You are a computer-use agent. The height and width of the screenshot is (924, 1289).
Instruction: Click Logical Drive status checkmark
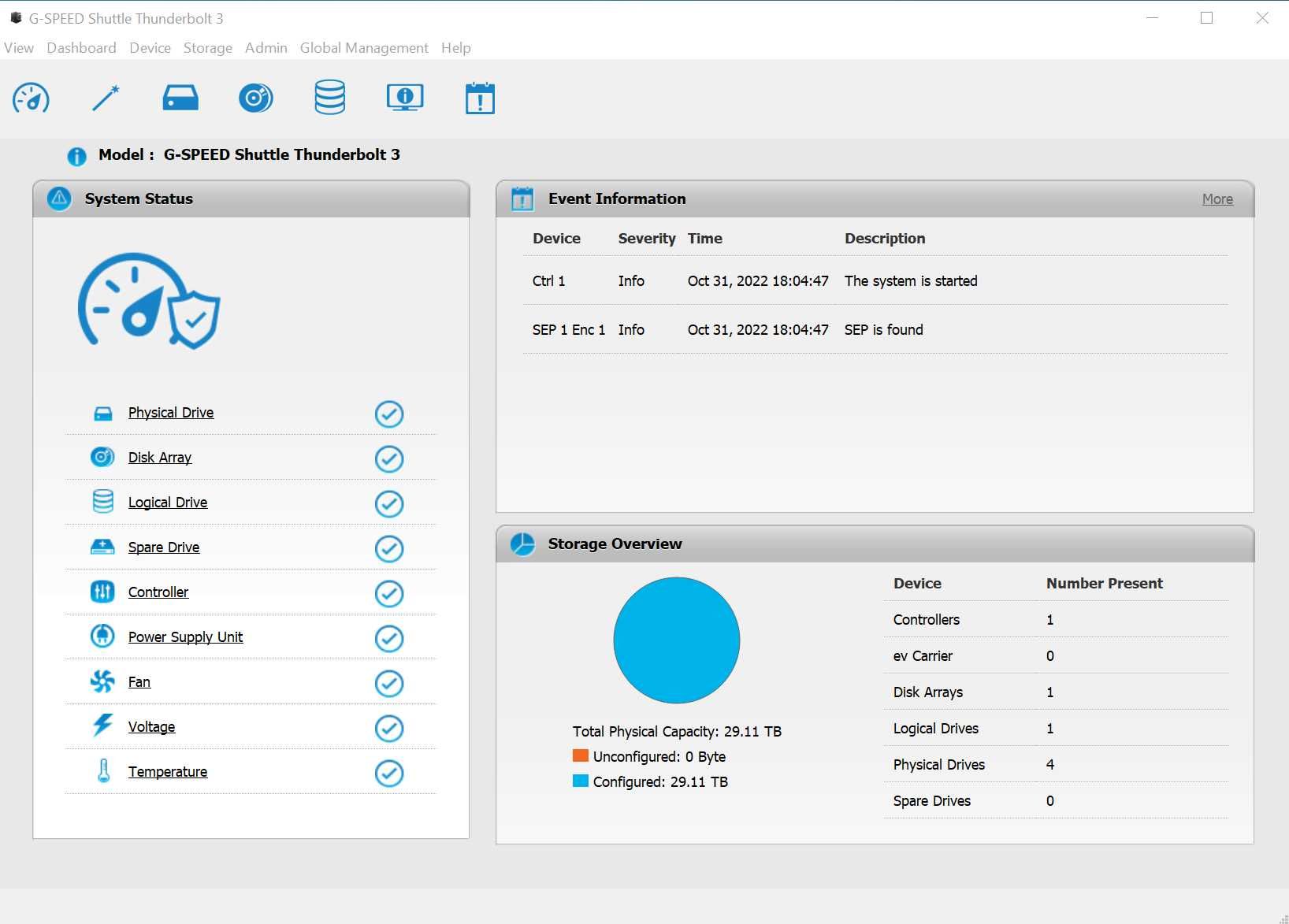point(389,503)
